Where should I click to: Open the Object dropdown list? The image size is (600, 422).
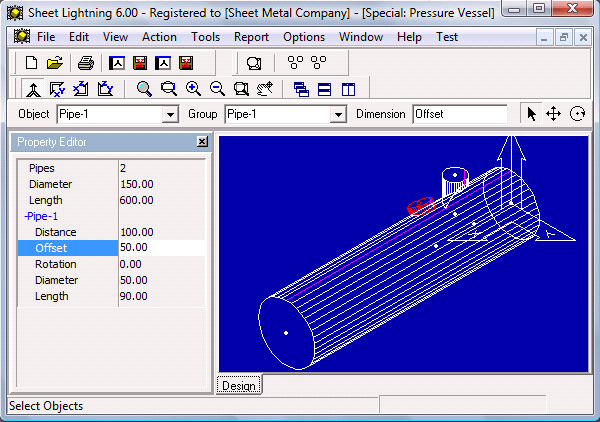click(169, 114)
